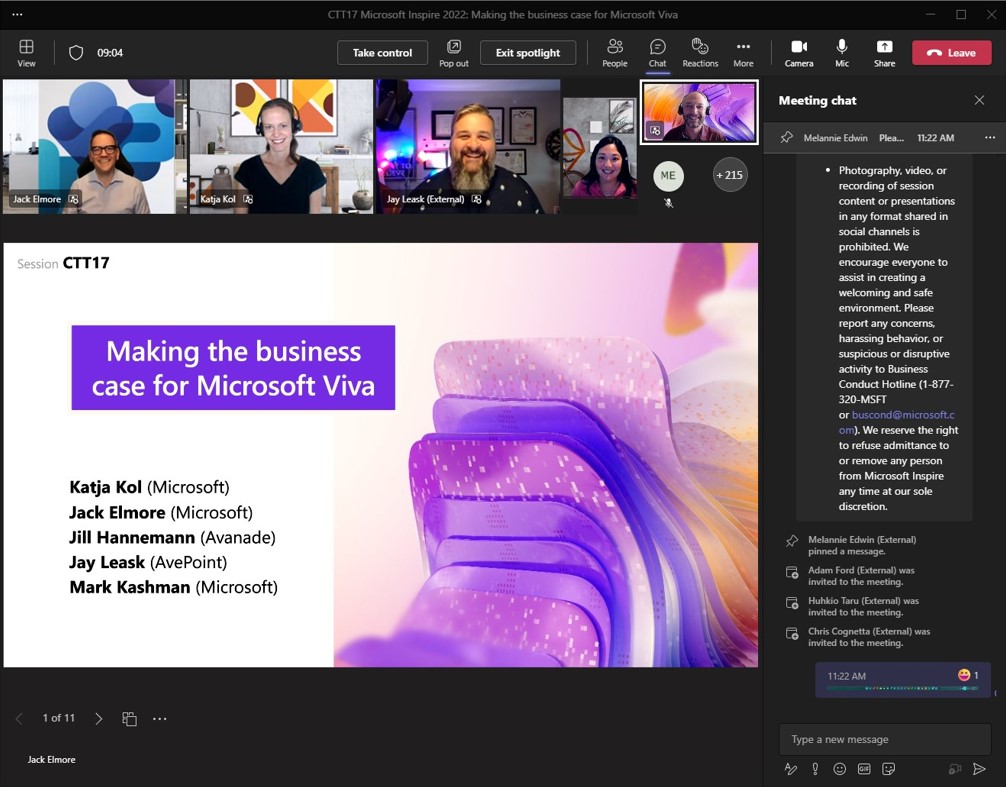Image resolution: width=1006 pixels, height=787 pixels.
Task: Leave the meeting
Action: pyautogui.click(x=951, y=53)
